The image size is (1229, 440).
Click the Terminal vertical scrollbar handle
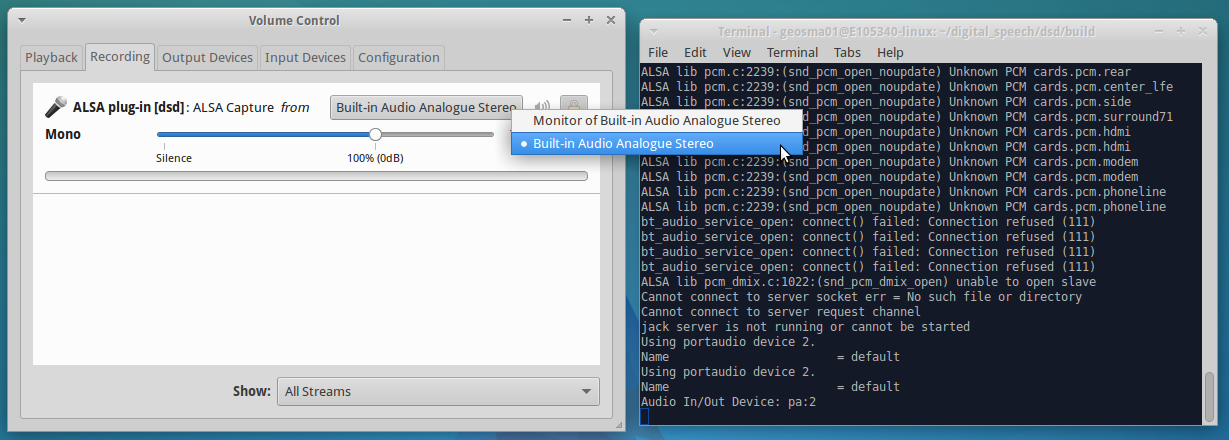coord(1209,398)
